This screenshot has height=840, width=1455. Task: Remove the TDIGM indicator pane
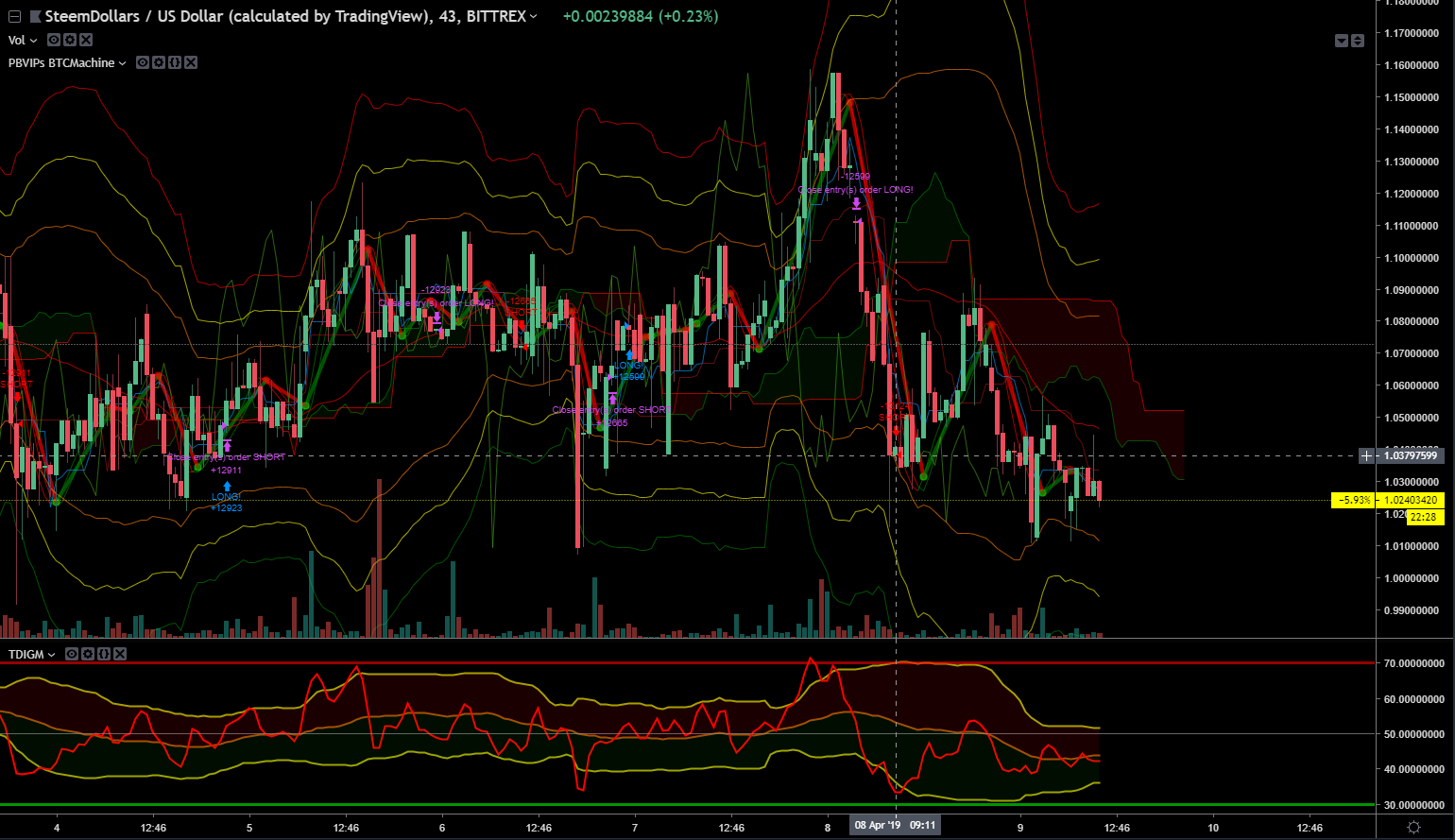coord(120,654)
